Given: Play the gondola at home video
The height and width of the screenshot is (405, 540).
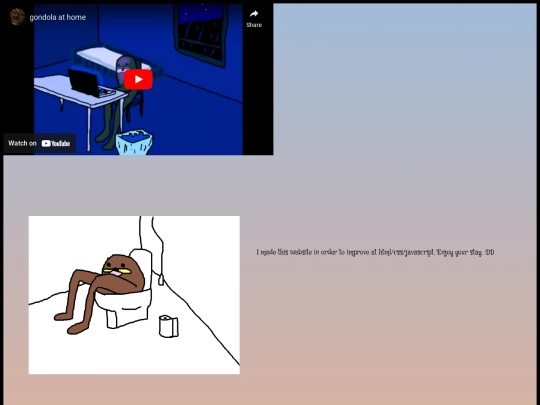Looking at the screenshot, I should point(138,80).
